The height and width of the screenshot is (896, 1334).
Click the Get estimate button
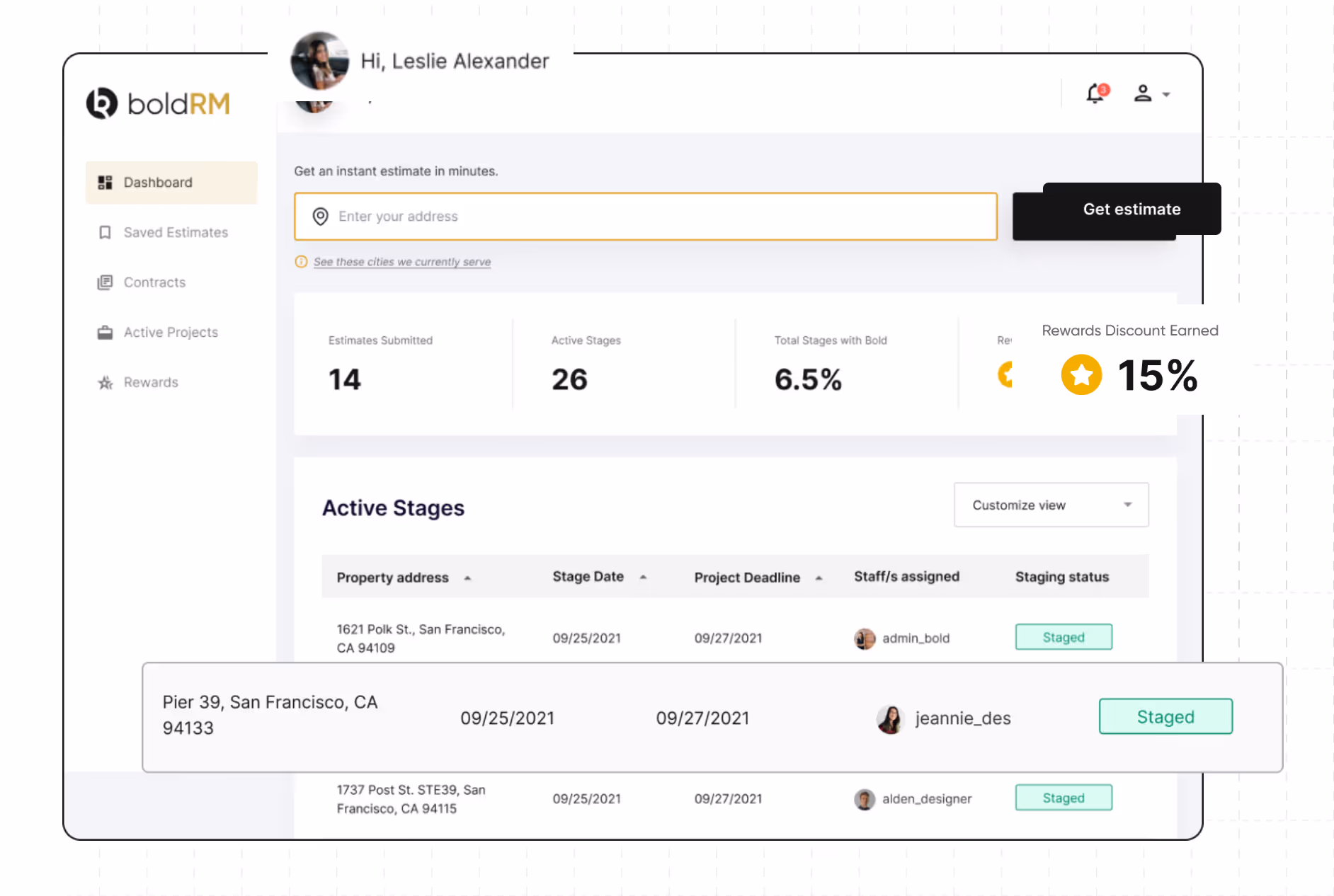[x=1131, y=209]
